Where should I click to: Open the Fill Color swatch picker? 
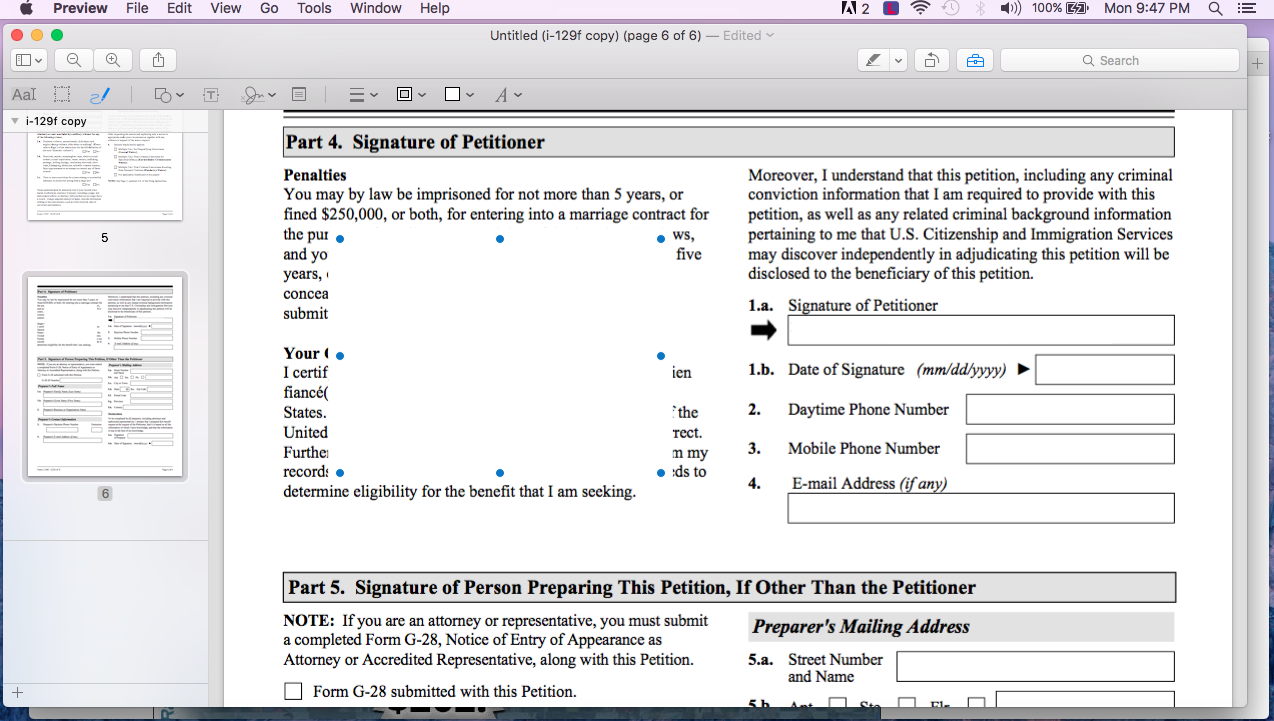[459, 95]
